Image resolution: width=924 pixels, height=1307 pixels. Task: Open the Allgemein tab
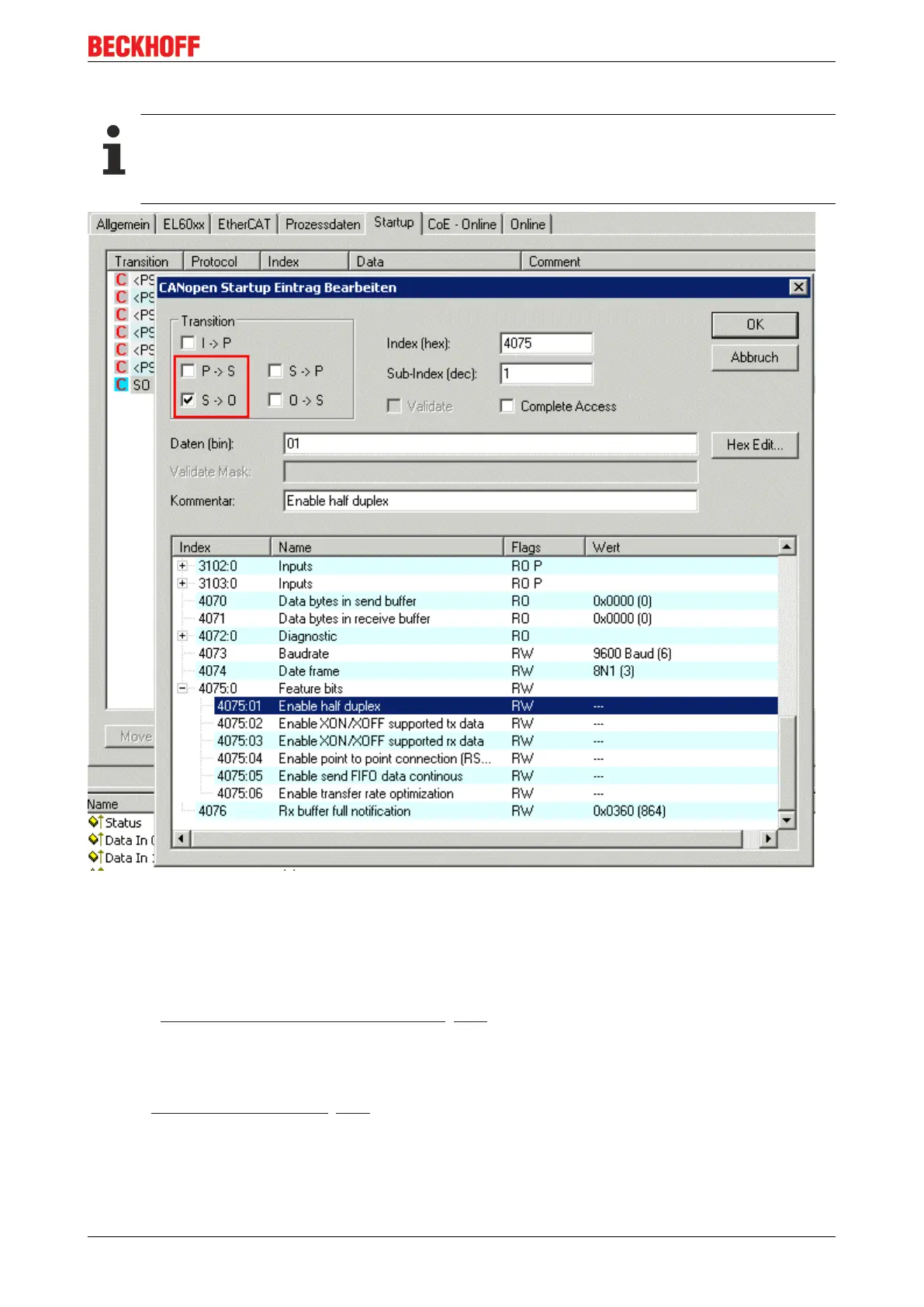(x=123, y=224)
